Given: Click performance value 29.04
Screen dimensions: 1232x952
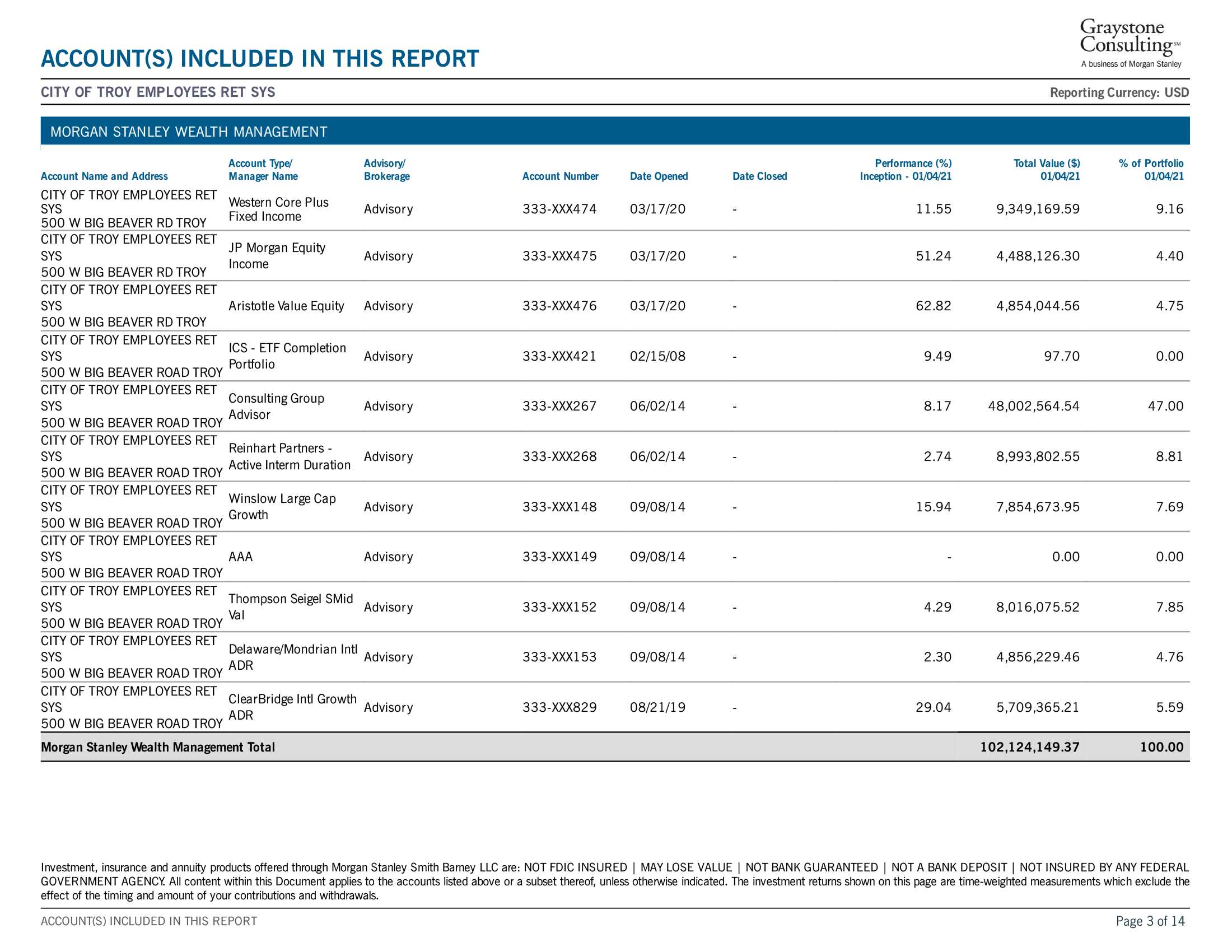Looking at the screenshot, I should coord(934,707).
